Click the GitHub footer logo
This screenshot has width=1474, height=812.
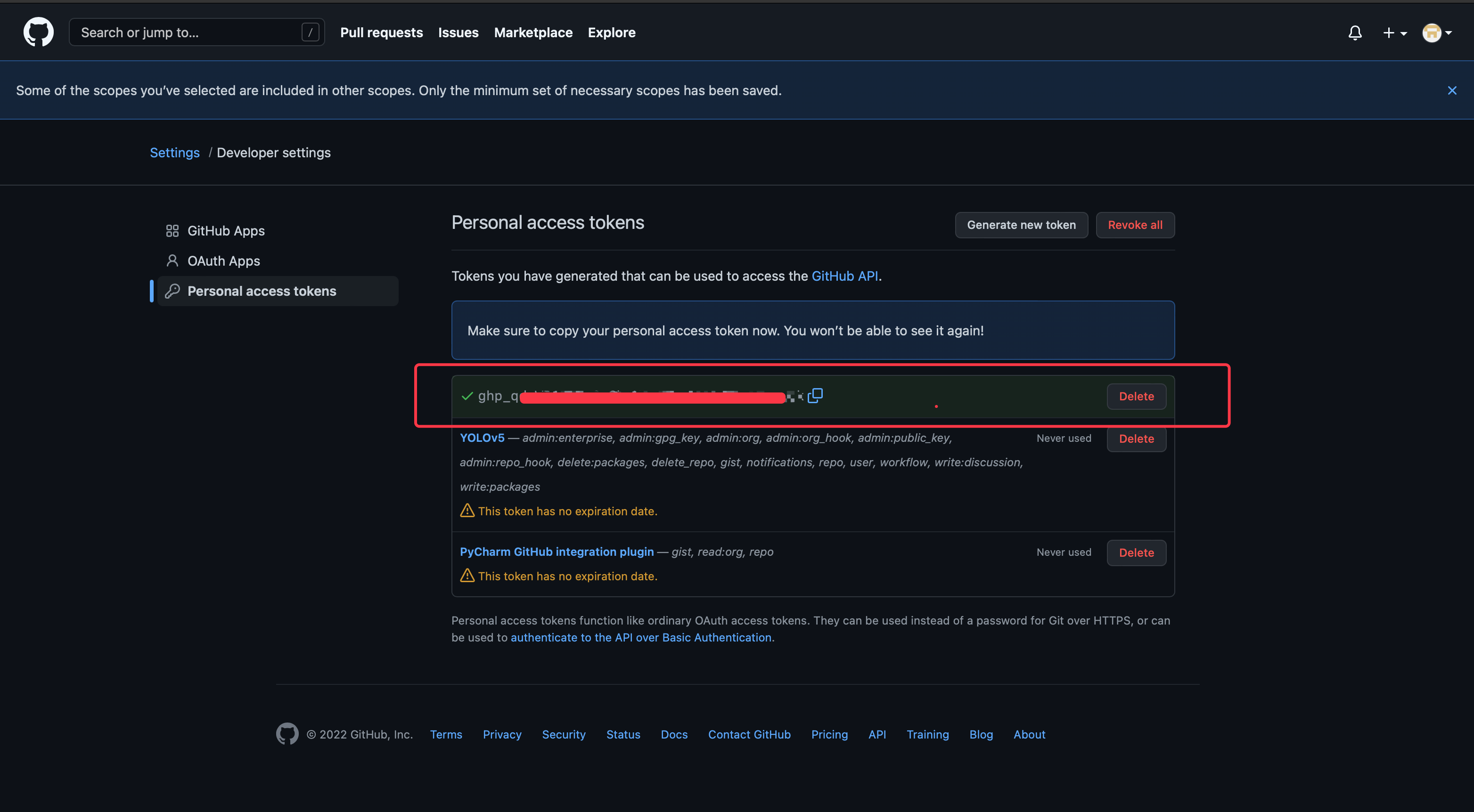coord(287,734)
